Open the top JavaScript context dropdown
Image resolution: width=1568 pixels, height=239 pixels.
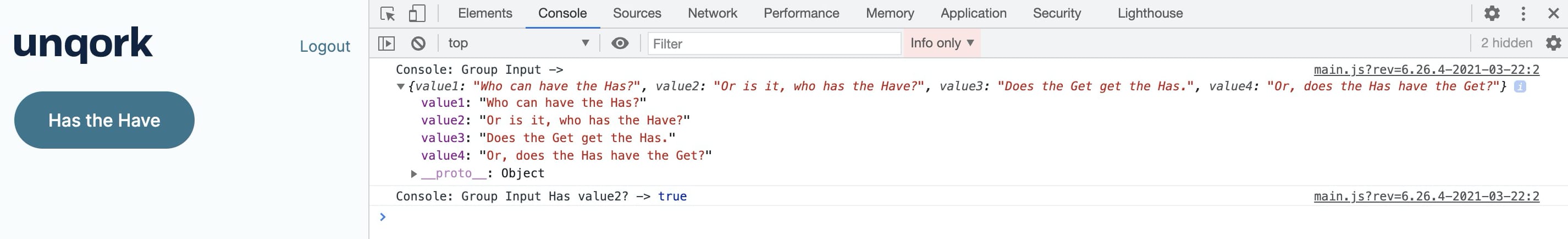pos(518,44)
